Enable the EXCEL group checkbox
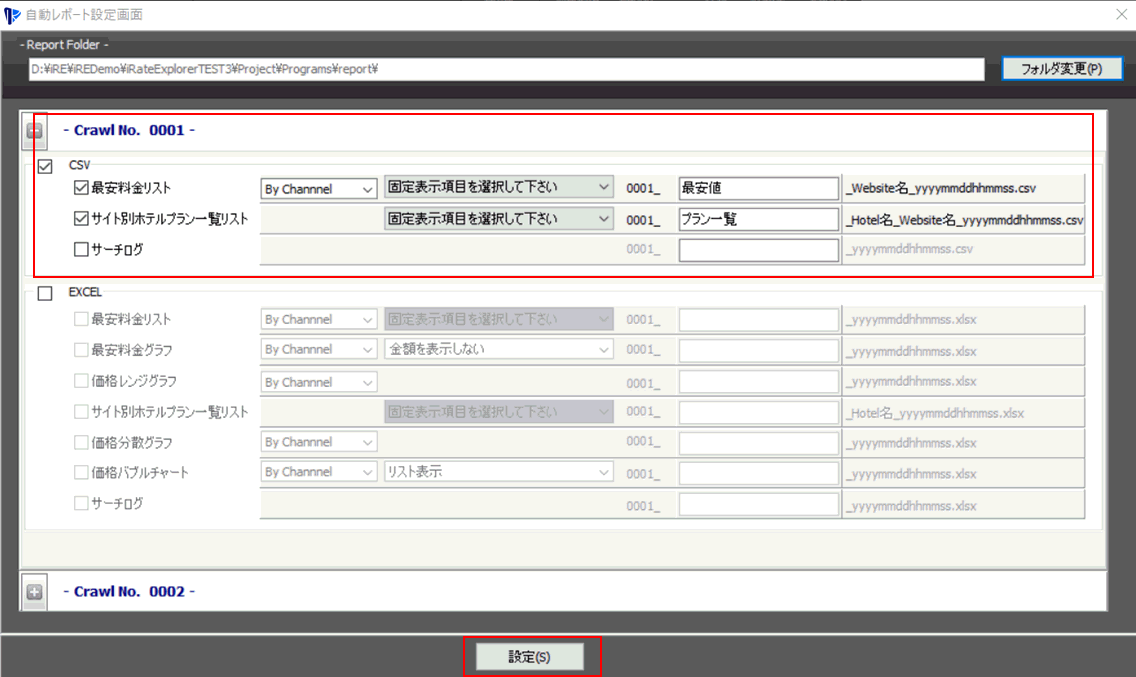1136x677 pixels. [44, 293]
